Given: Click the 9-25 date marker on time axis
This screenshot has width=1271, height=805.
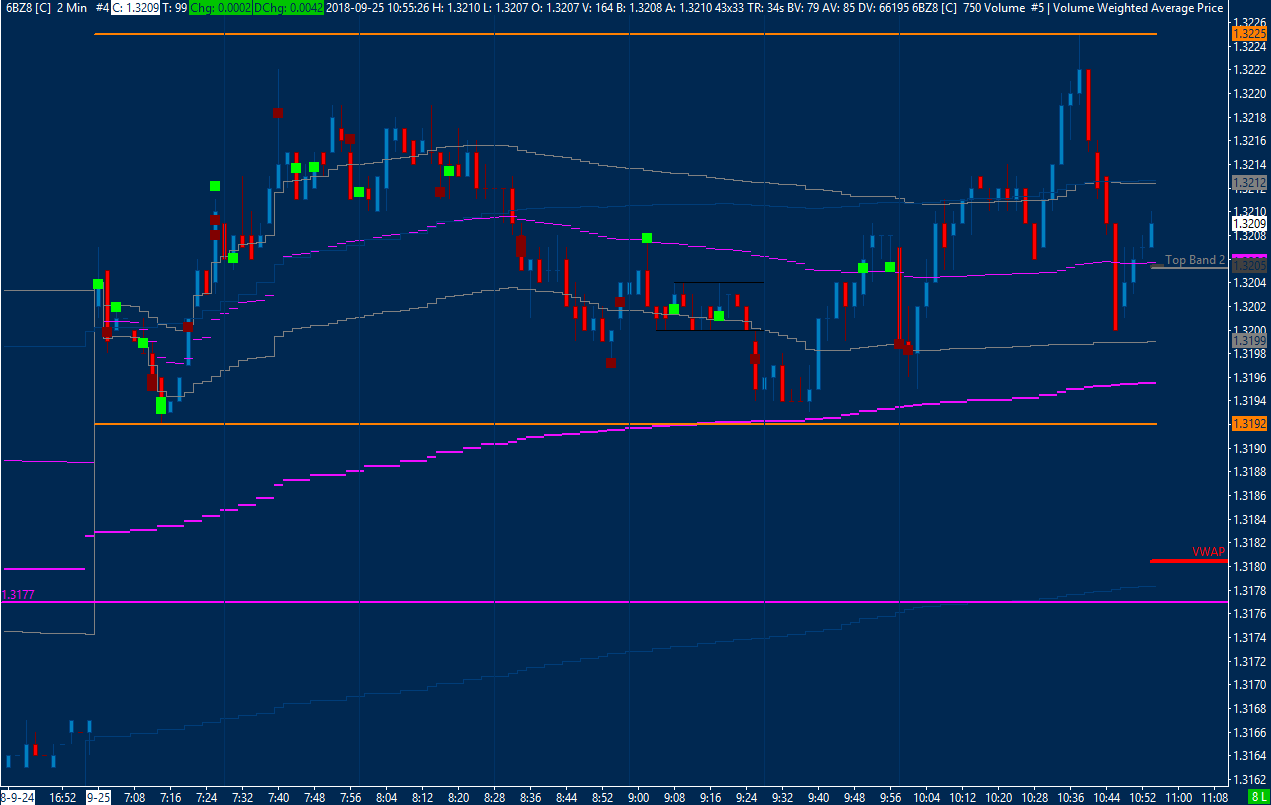Looking at the screenshot, I should point(97,798).
